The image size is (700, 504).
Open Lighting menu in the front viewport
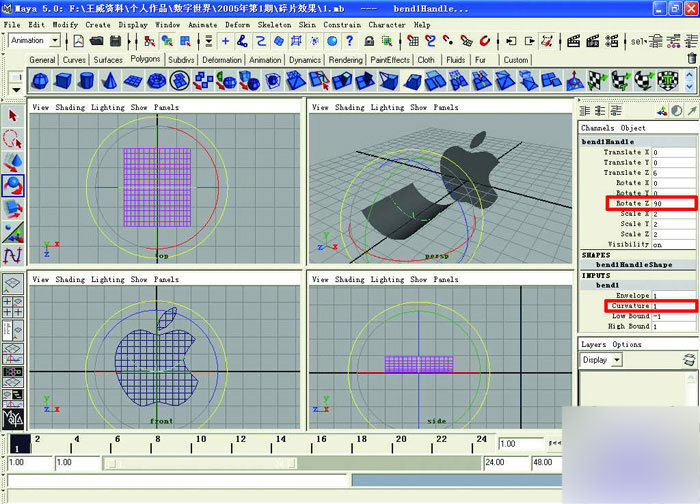point(108,279)
